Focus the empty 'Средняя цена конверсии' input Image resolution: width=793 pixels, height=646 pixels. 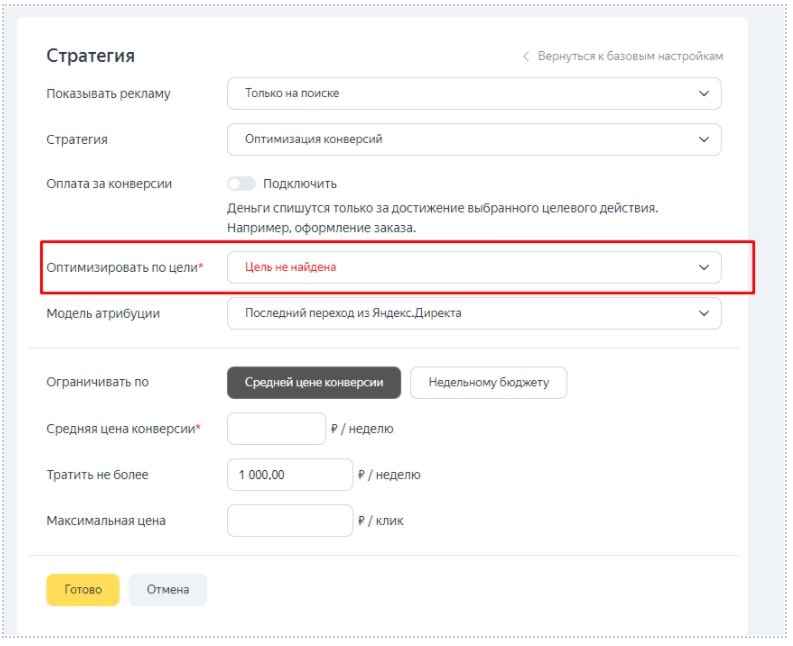[276, 429]
